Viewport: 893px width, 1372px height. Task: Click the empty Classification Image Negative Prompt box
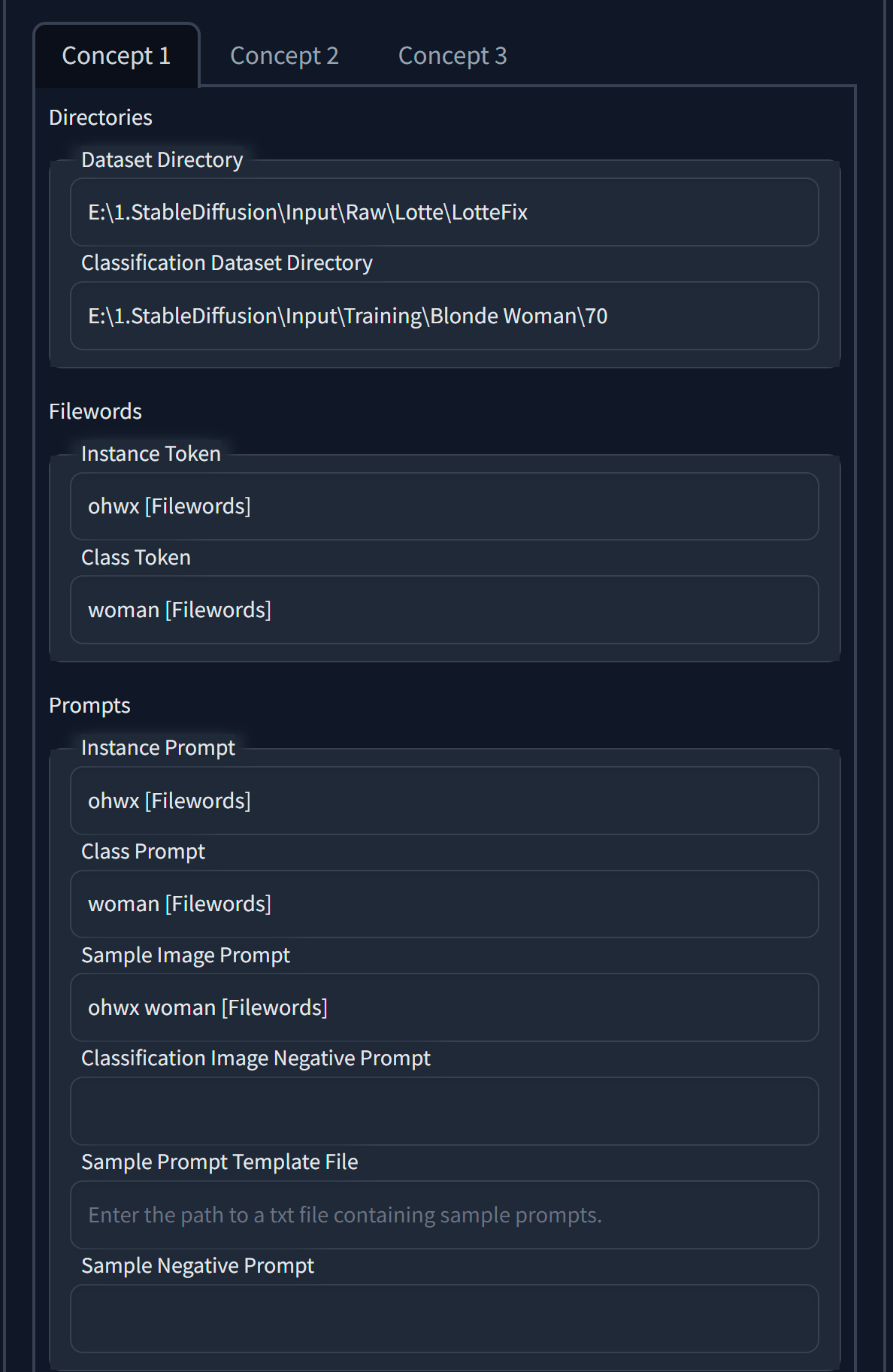444,1111
